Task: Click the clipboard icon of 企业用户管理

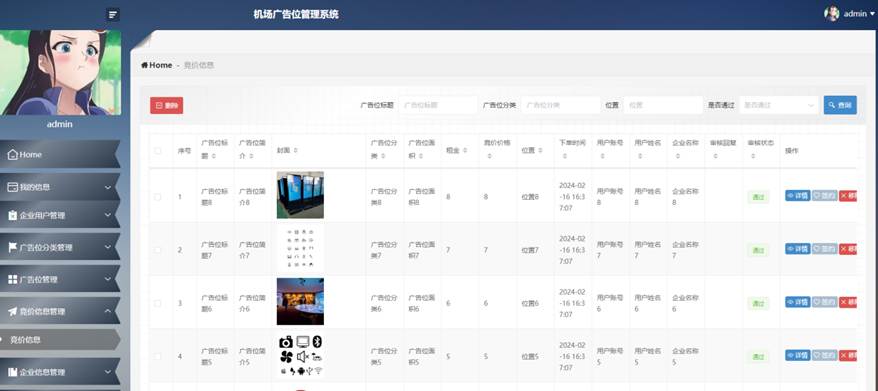Action: (x=13, y=215)
